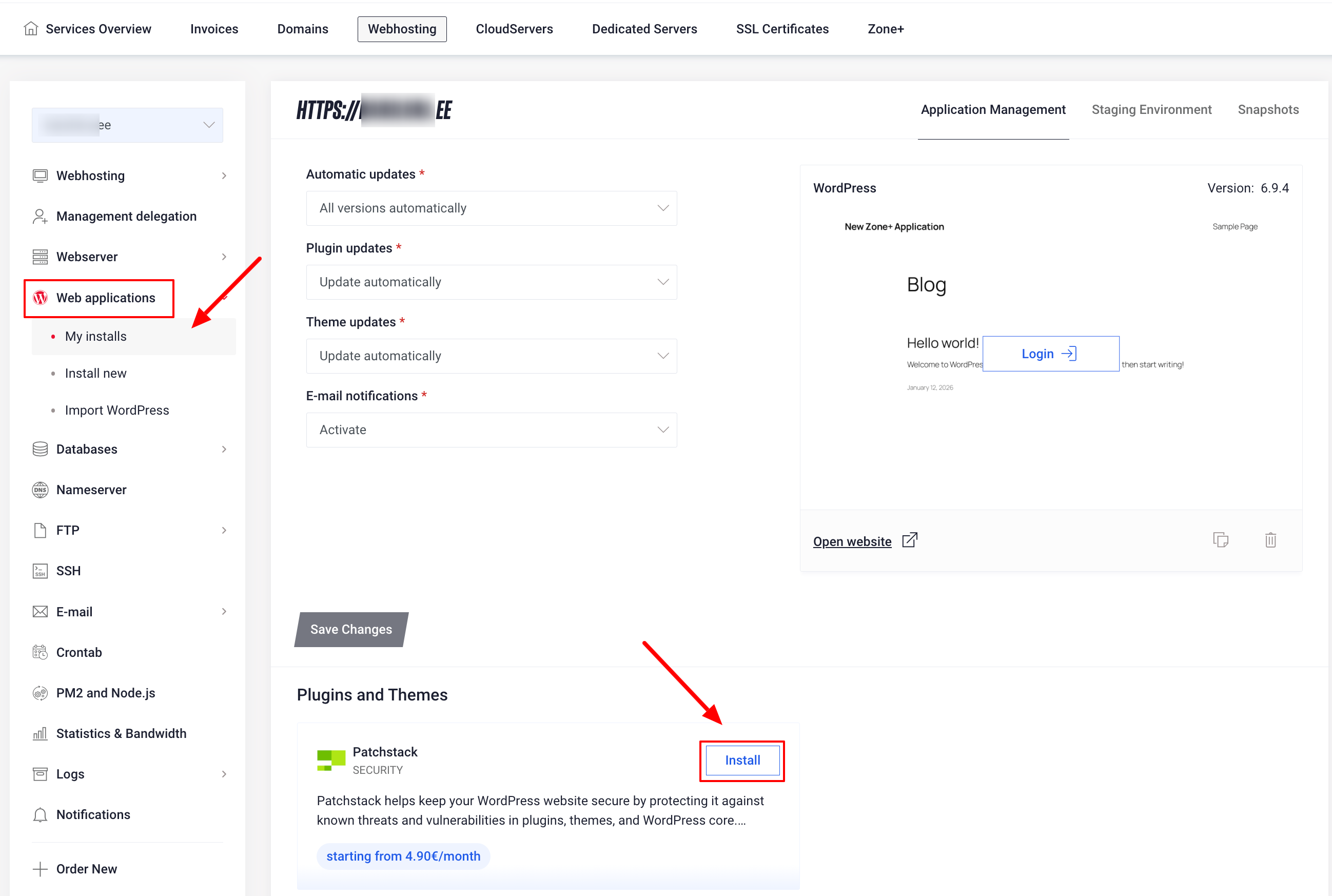Click the Patchstack green logo
Screen dimensions: 1332x896
pos(331,760)
